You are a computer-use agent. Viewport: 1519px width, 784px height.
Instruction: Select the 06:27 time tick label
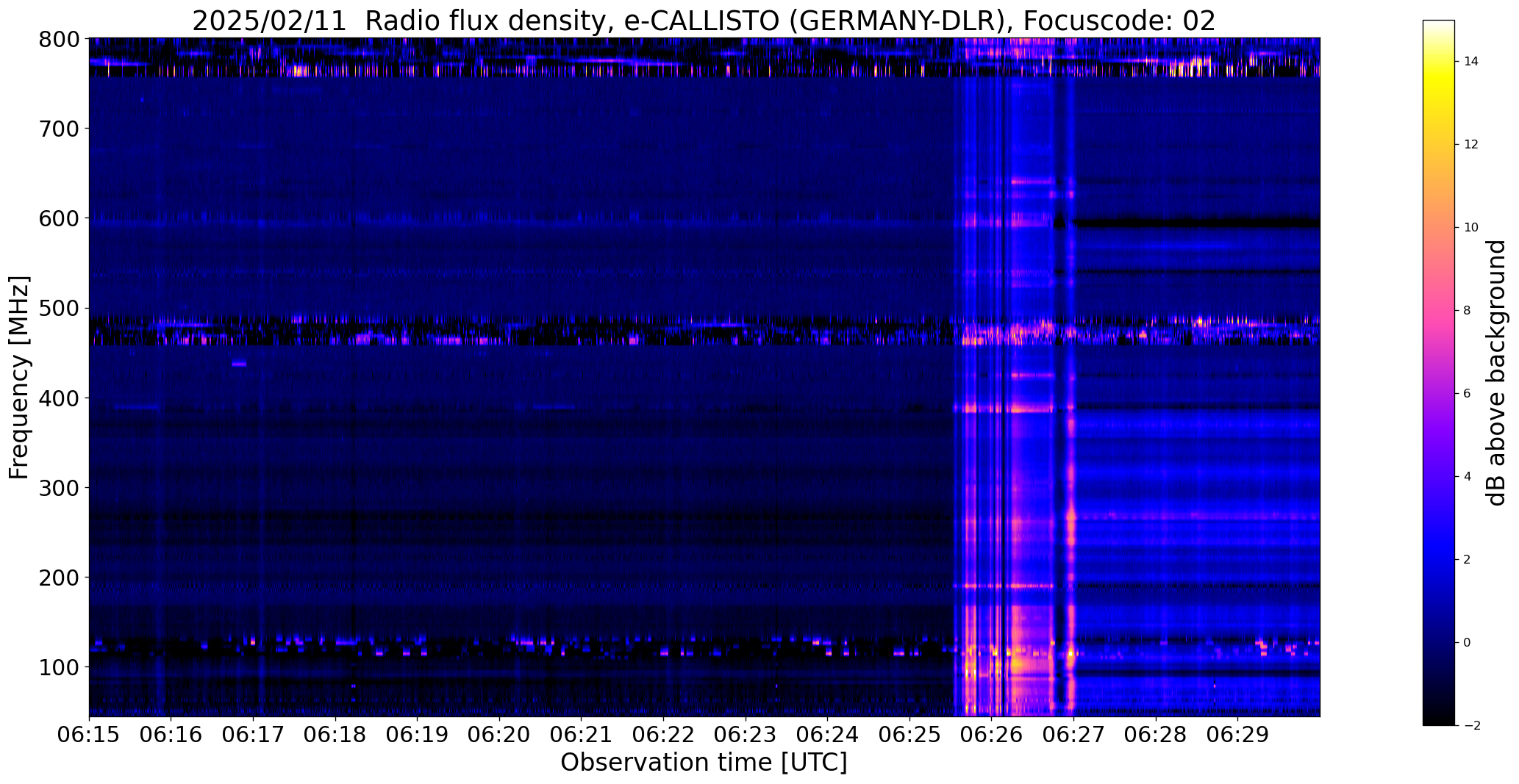click(x=1073, y=735)
